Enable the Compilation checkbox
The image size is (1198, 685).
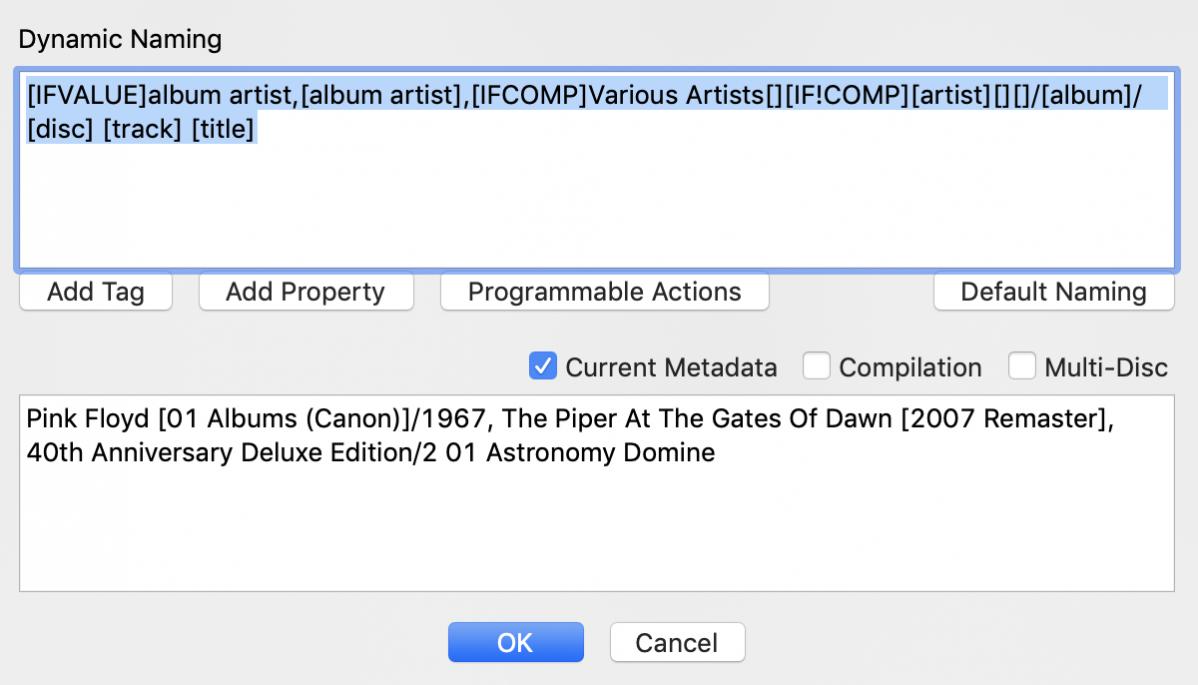(817, 367)
